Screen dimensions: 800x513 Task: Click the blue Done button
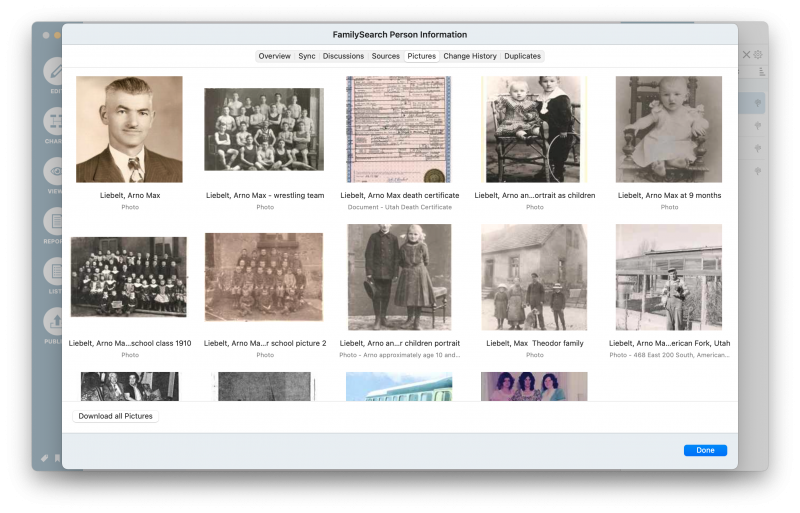pos(705,450)
